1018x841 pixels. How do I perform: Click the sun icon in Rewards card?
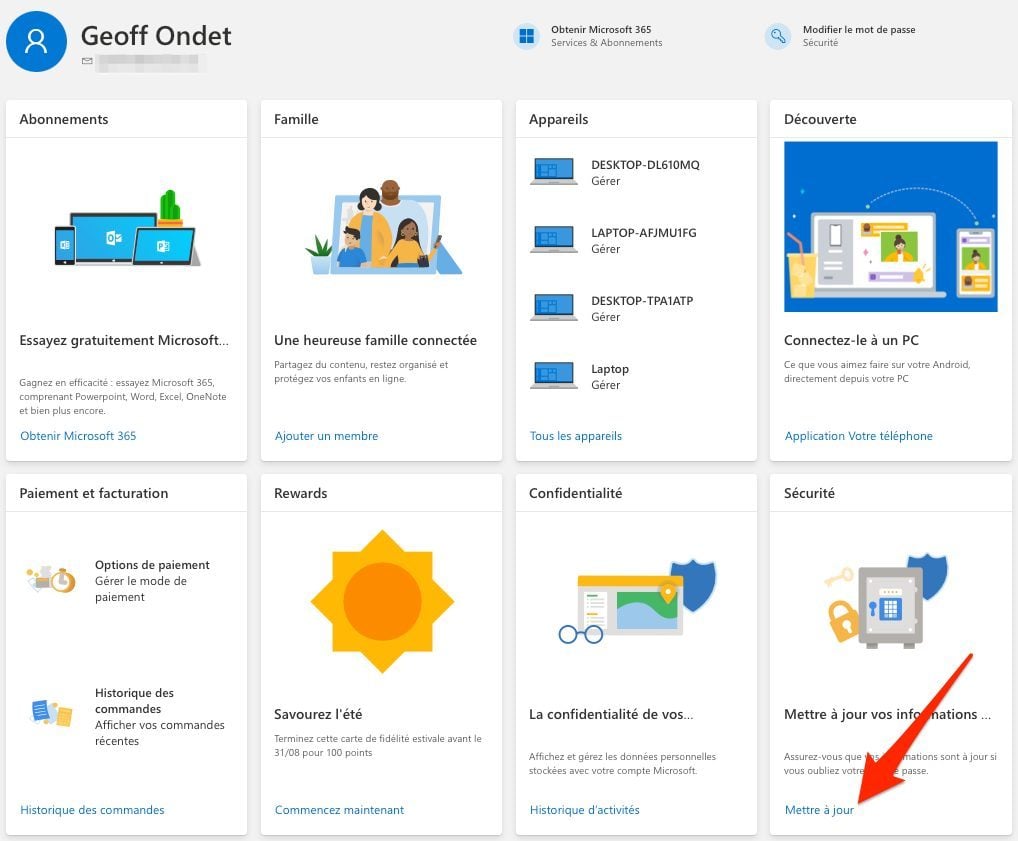[382, 601]
